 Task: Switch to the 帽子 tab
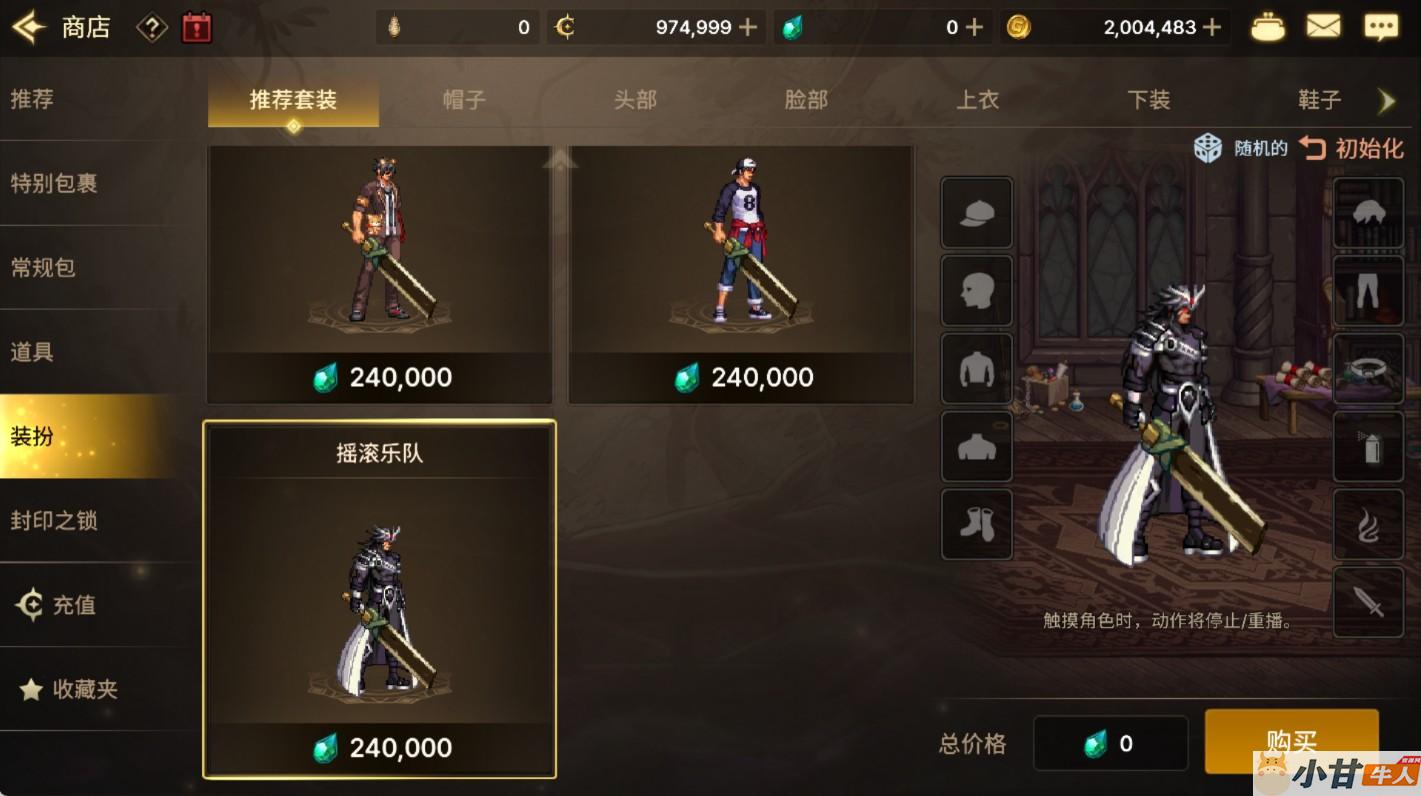[464, 100]
